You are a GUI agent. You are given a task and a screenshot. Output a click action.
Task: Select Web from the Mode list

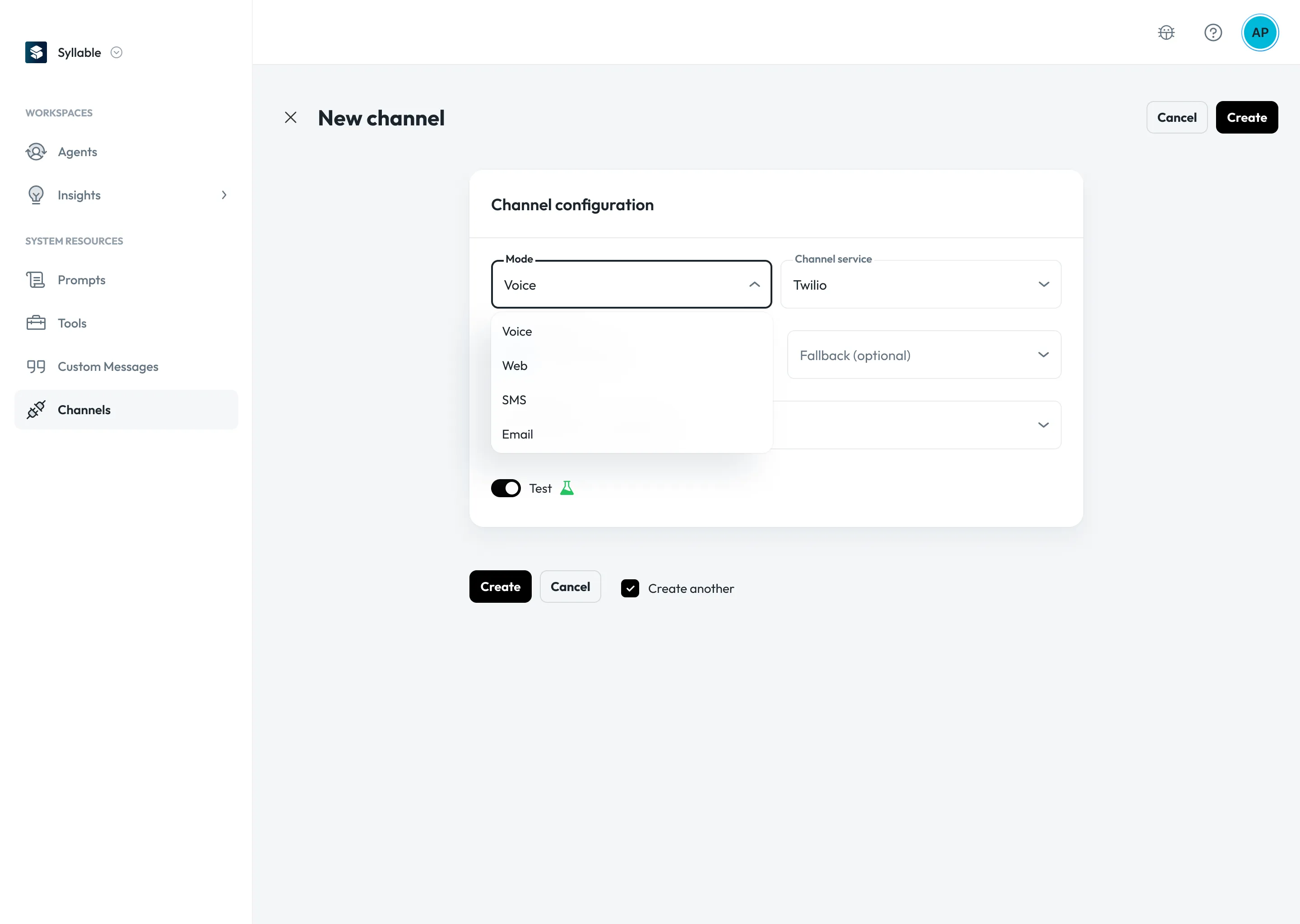tap(631, 366)
